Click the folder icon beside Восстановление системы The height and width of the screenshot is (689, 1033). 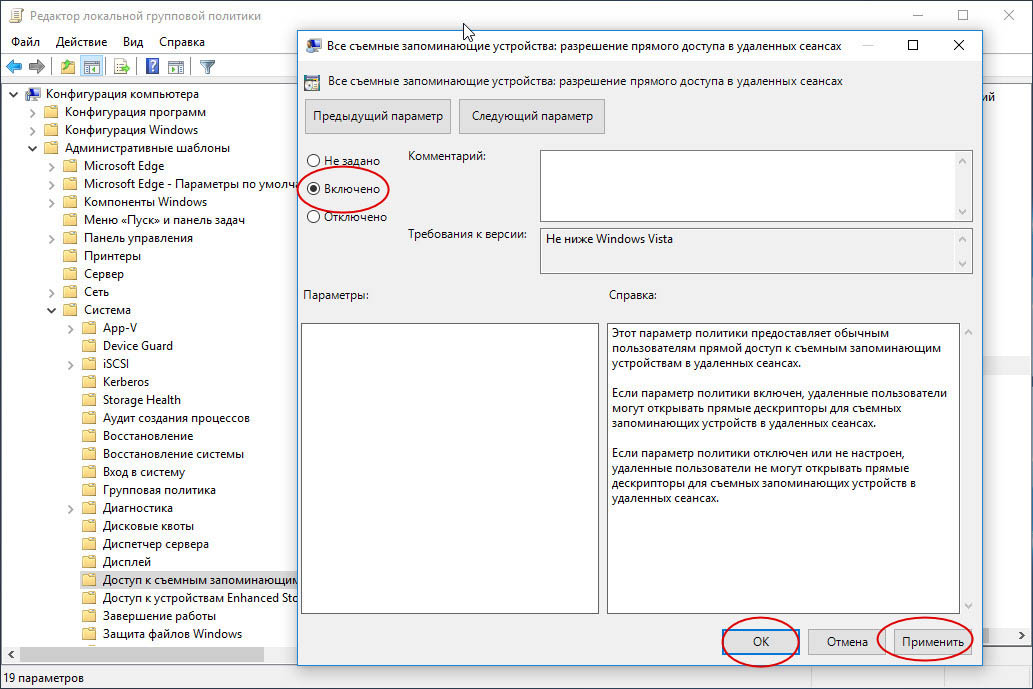click(x=89, y=453)
